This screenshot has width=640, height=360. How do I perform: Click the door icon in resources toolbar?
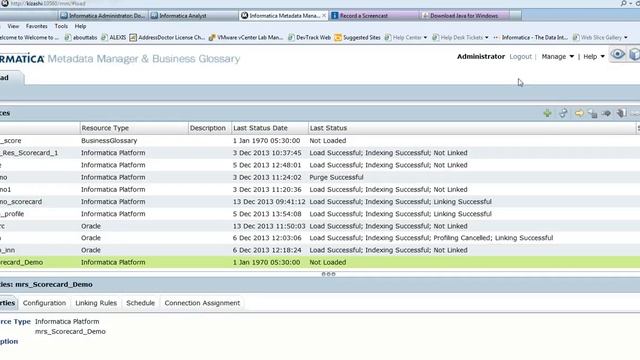pyautogui.click(x=621, y=113)
